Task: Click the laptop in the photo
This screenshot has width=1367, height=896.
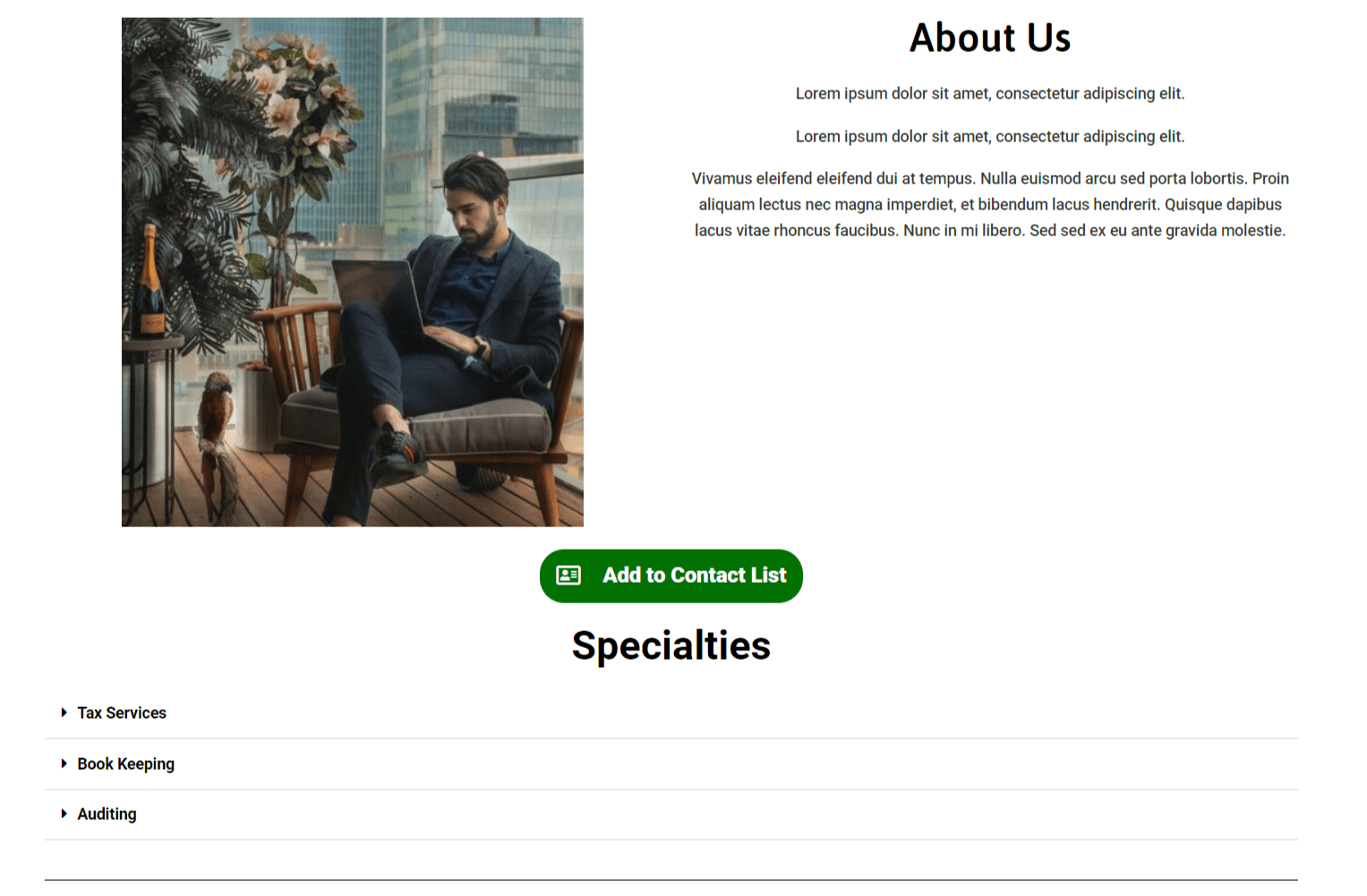Action: pos(380,295)
